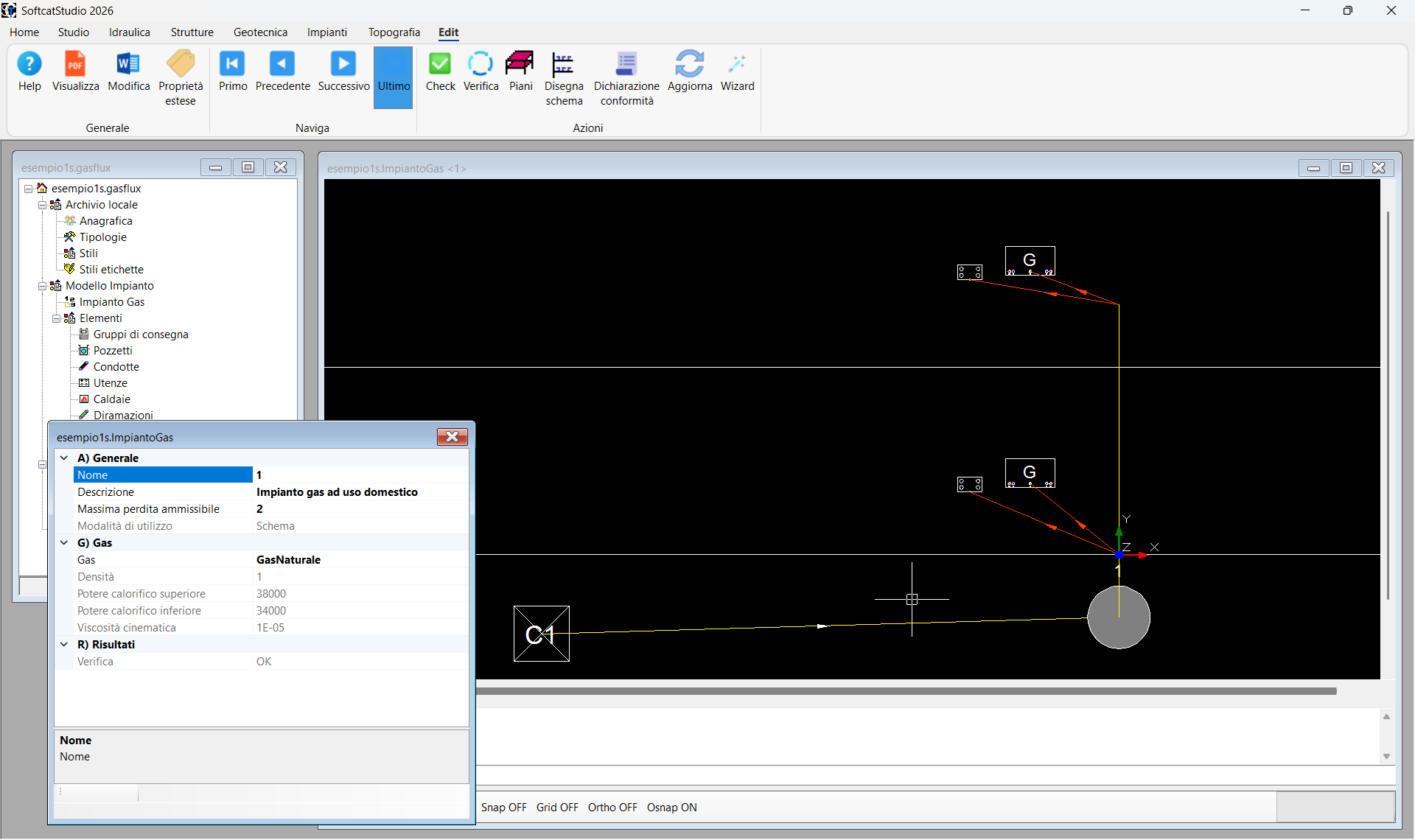
Task: Open the Geotecnica menu tab
Action: click(260, 32)
